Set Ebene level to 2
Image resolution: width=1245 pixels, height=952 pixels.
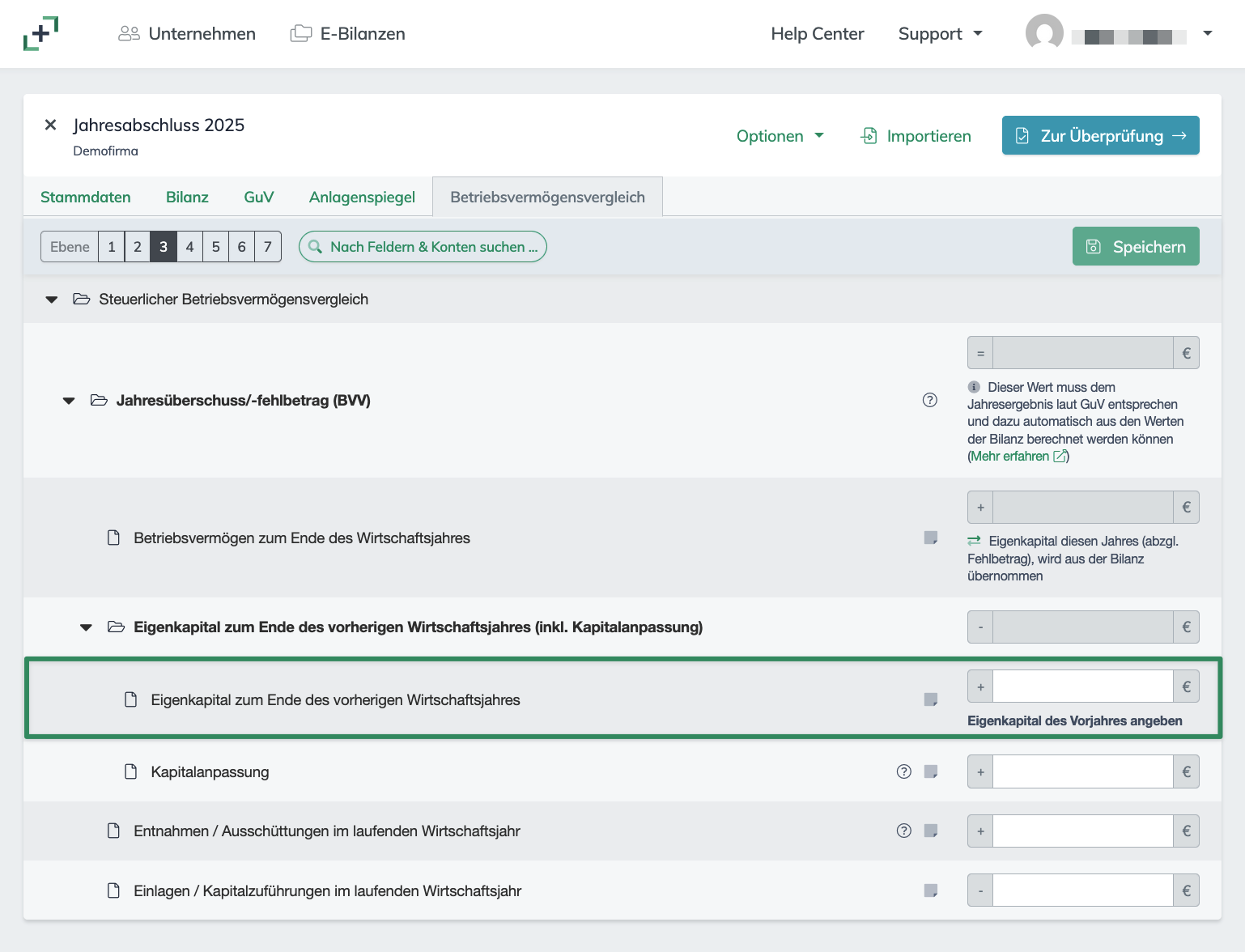pyautogui.click(x=138, y=247)
